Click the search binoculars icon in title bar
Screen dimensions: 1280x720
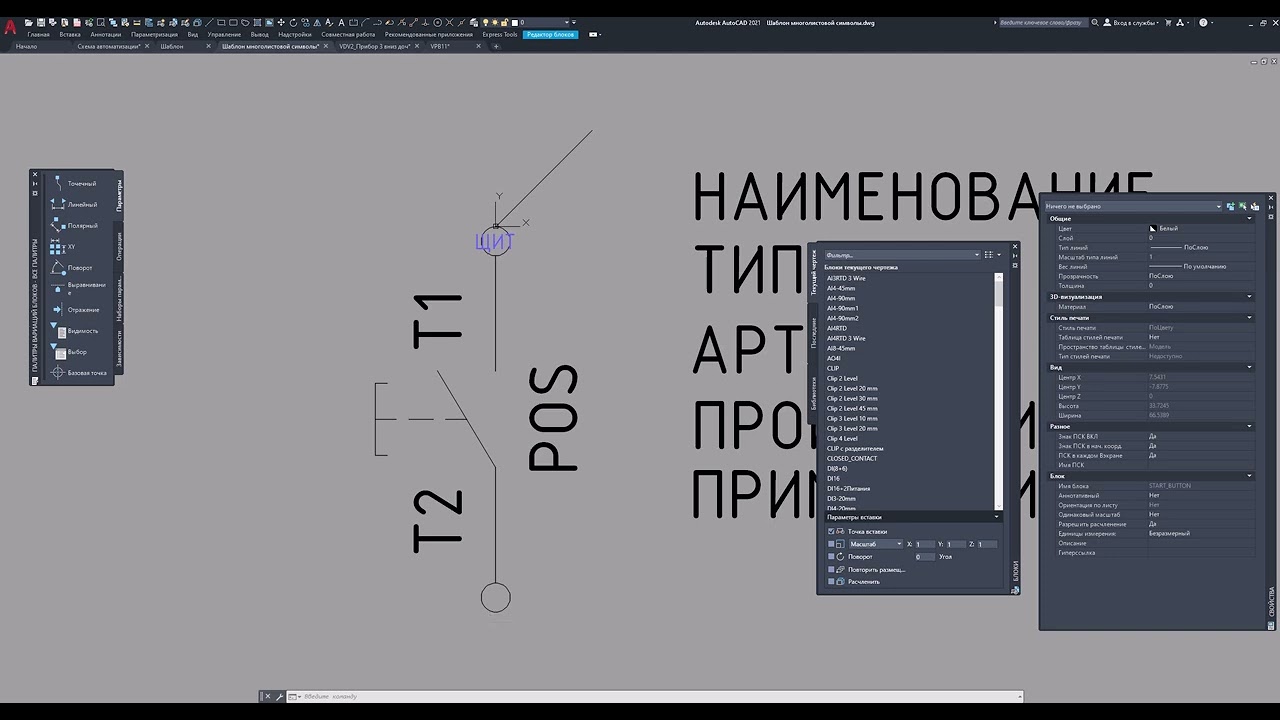click(1095, 22)
